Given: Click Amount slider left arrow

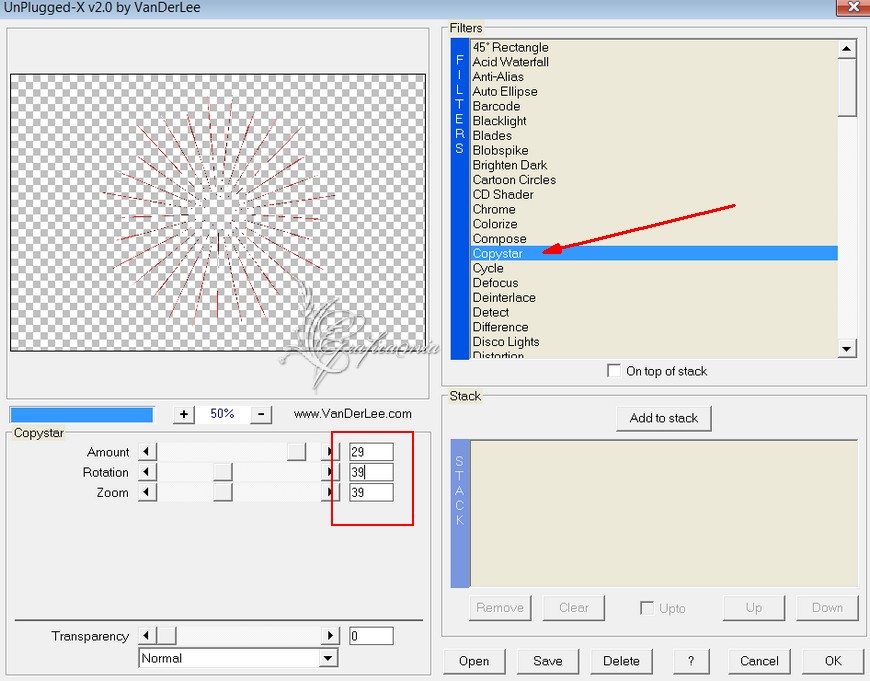Looking at the screenshot, I should tap(147, 452).
